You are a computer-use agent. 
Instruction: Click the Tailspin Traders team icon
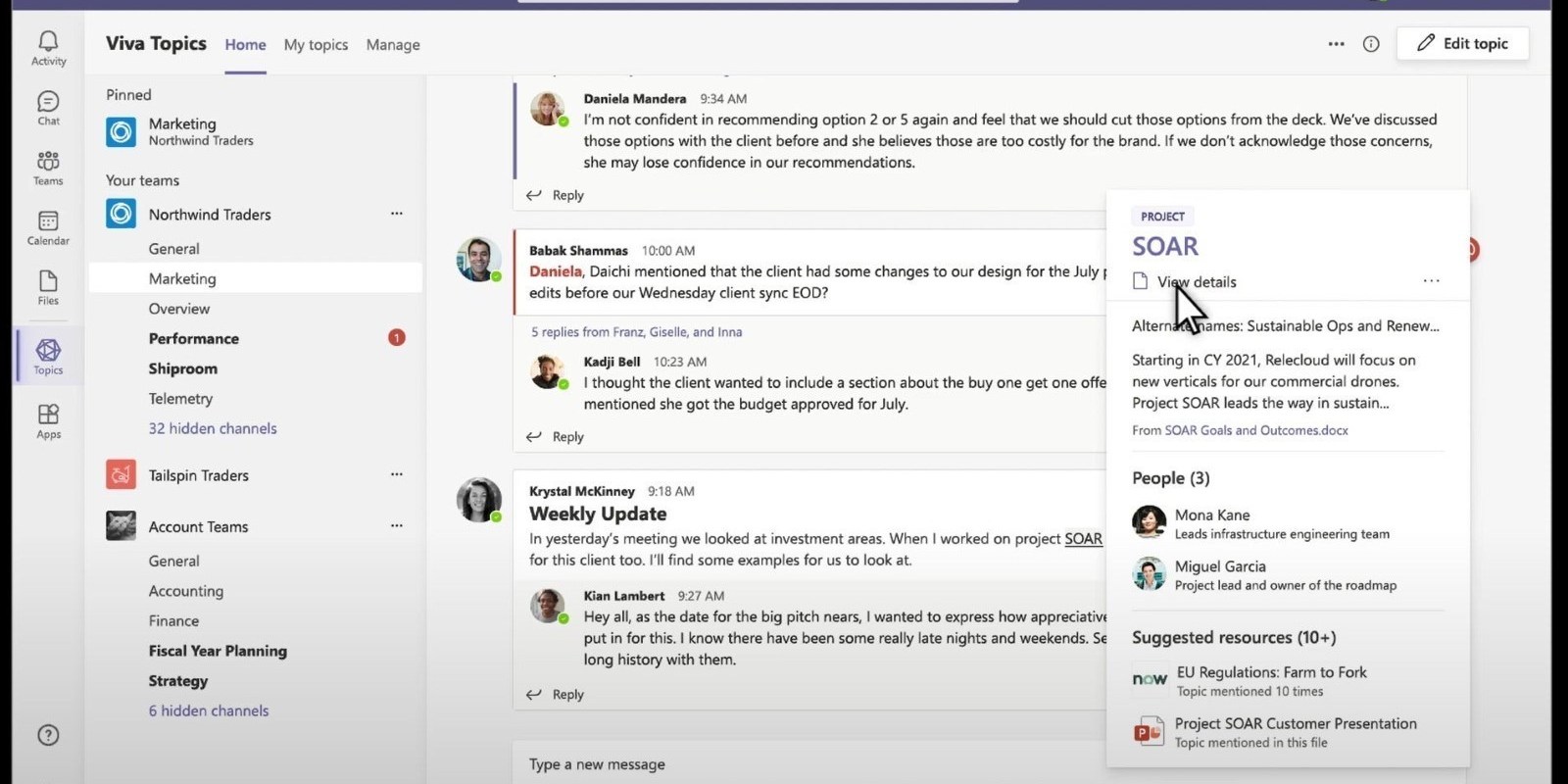122,474
